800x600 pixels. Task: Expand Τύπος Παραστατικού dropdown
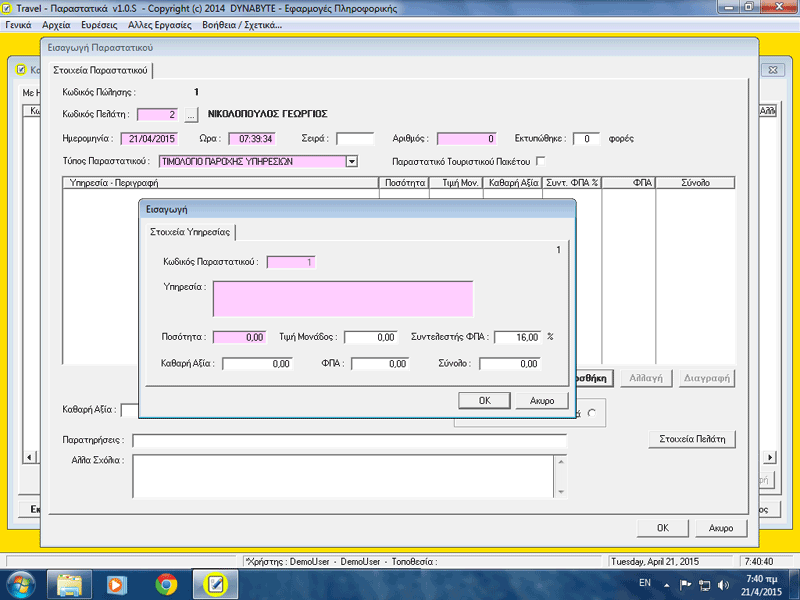tap(352, 162)
